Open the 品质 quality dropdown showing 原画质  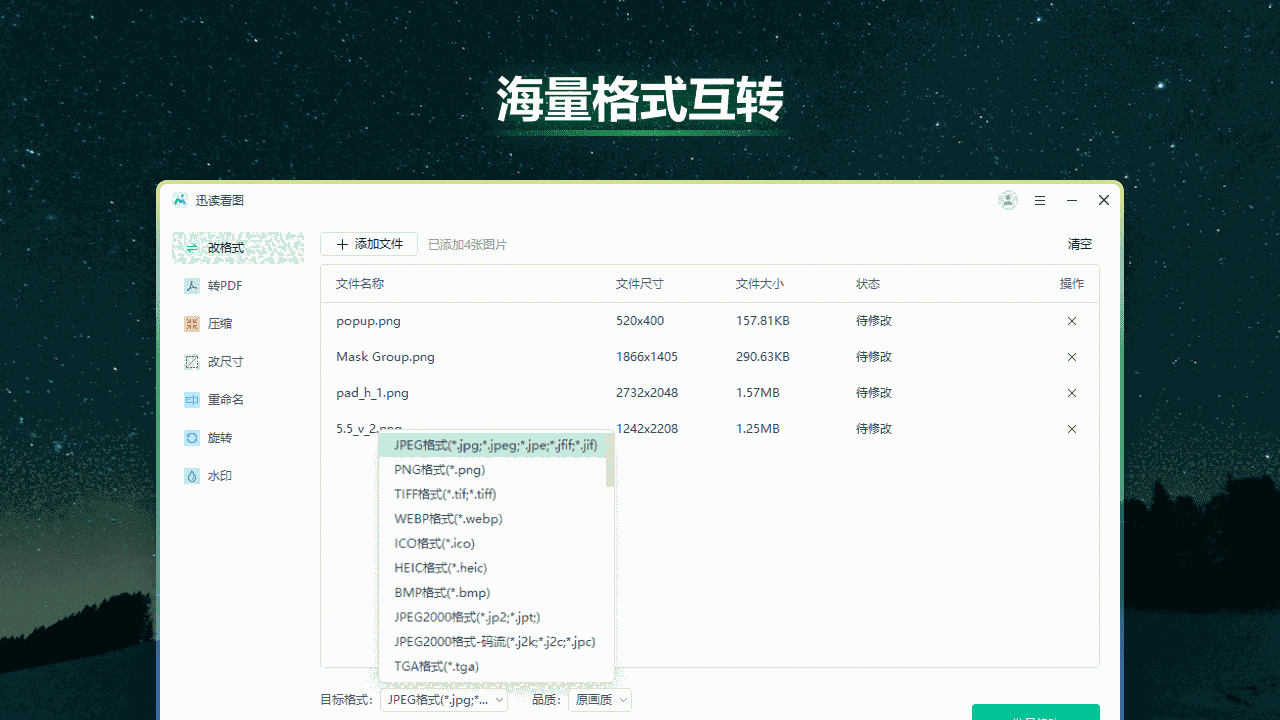click(599, 699)
